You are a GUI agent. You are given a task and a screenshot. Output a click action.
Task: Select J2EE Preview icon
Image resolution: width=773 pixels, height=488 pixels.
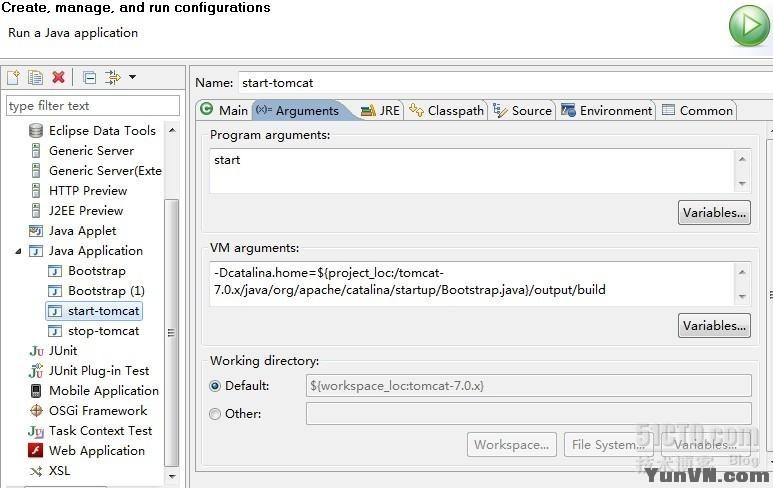pyautogui.click(x=36, y=210)
